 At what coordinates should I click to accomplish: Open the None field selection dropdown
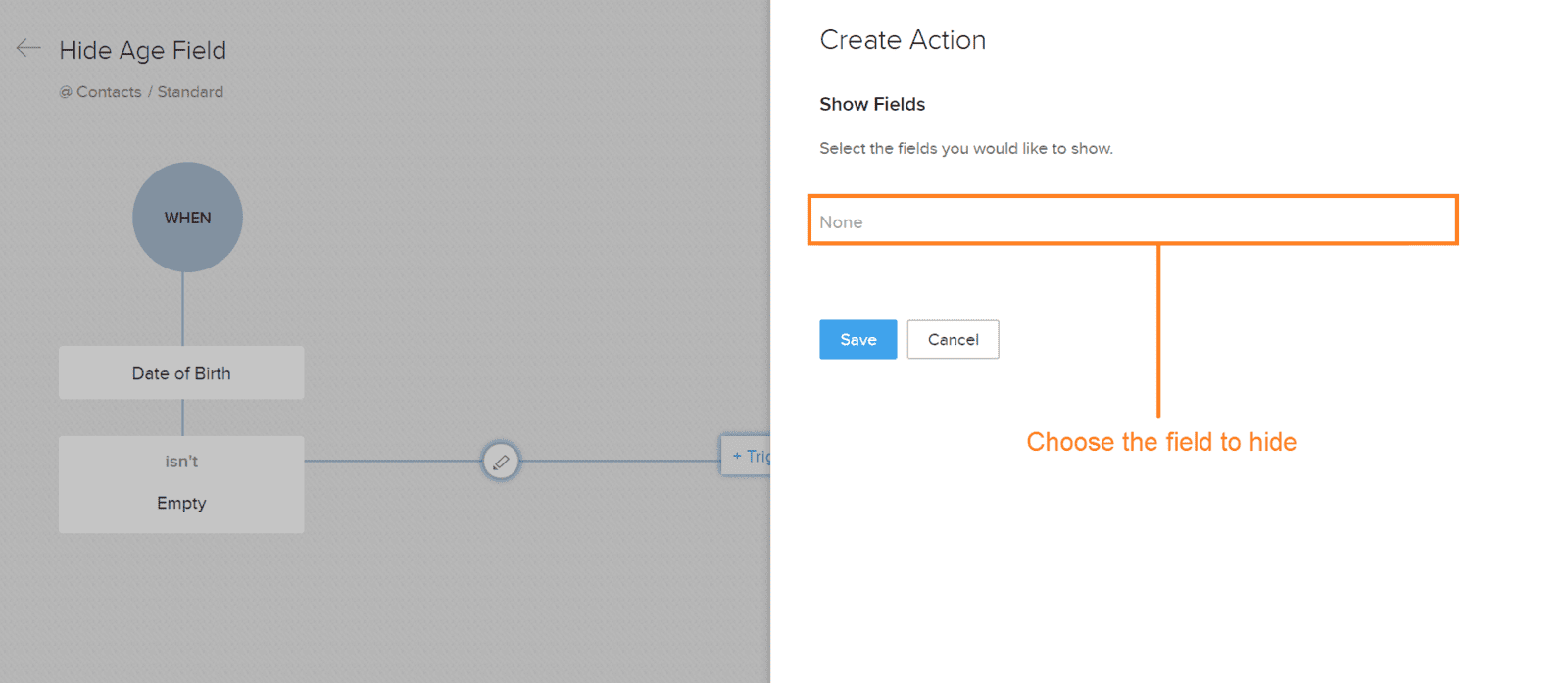[x=1133, y=220]
